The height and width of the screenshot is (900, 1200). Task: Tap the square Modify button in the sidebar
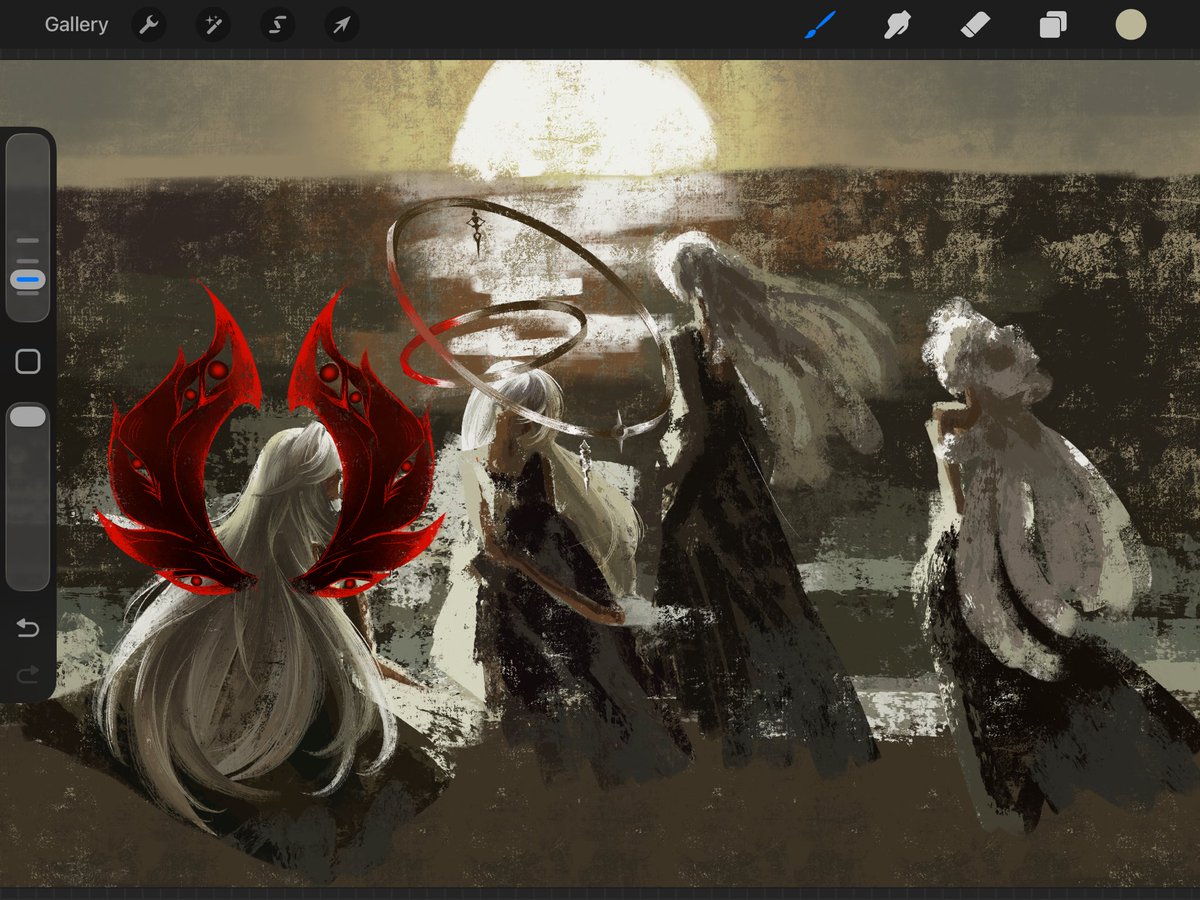click(x=28, y=362)
